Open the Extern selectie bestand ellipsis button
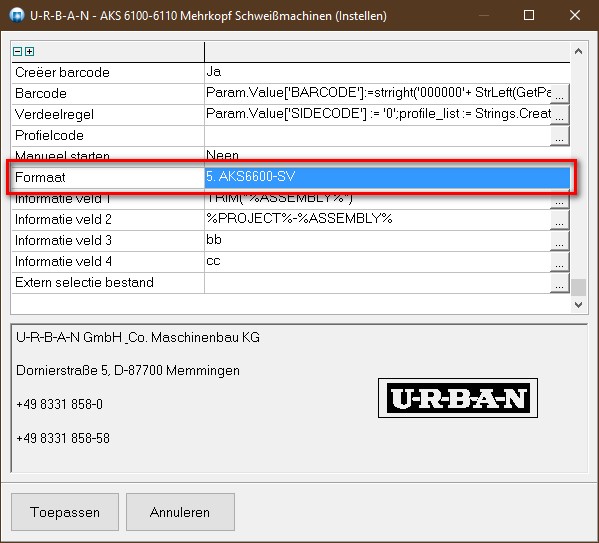Screen dimensions: 599x543 click(x=560, y=283)
